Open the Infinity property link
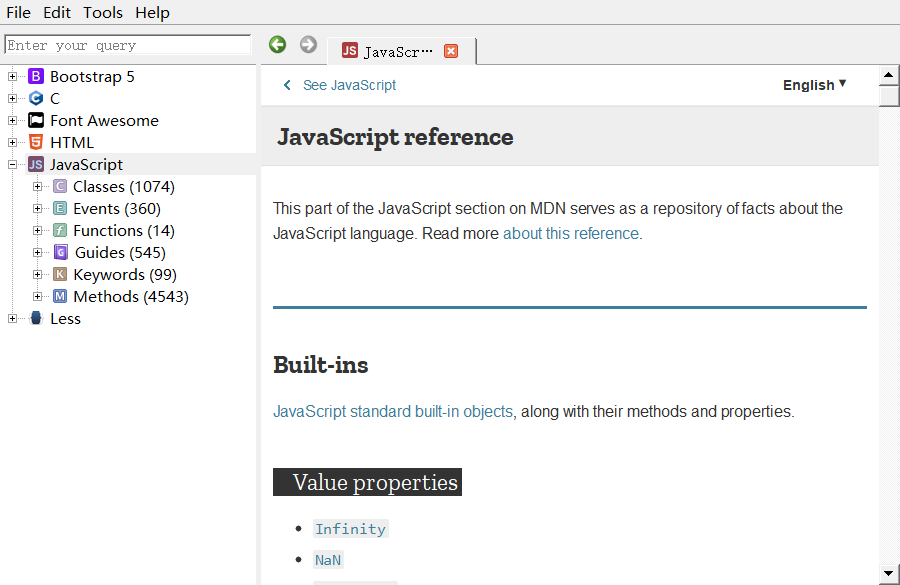The width and height of the screenshot is (900, 585). 351,529
